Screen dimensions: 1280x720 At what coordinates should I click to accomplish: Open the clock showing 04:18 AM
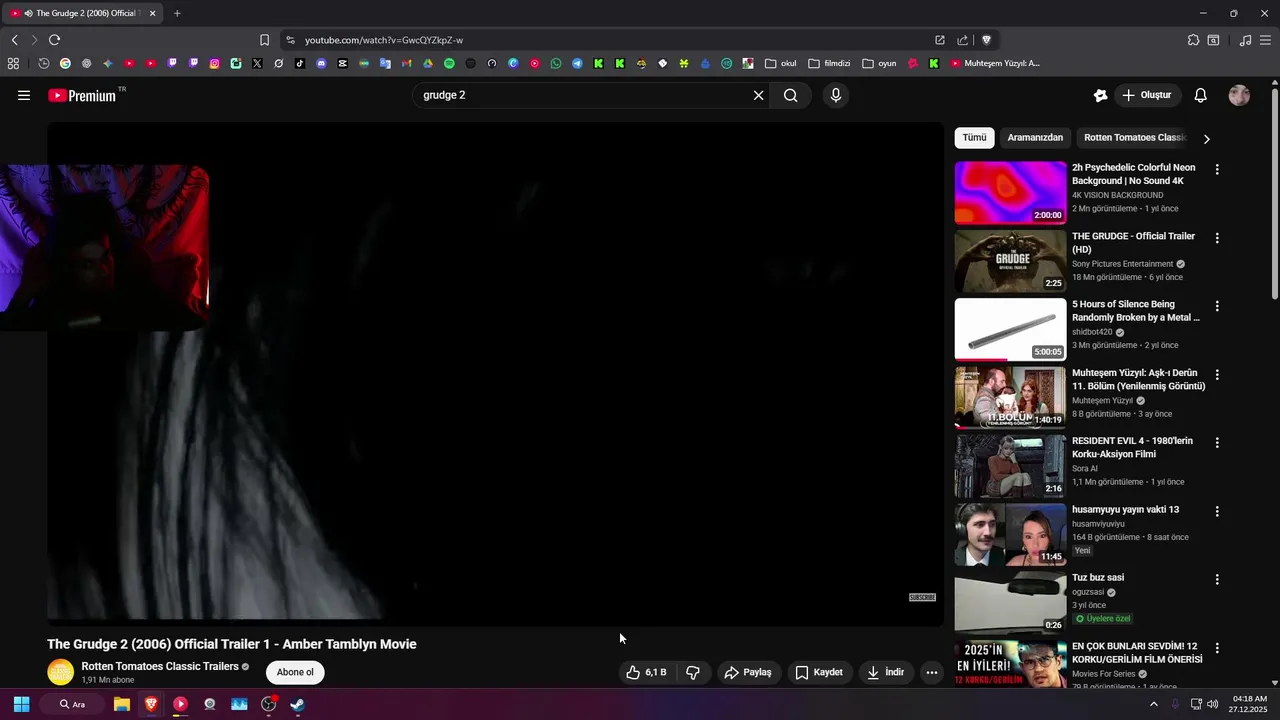[1250, 704]
